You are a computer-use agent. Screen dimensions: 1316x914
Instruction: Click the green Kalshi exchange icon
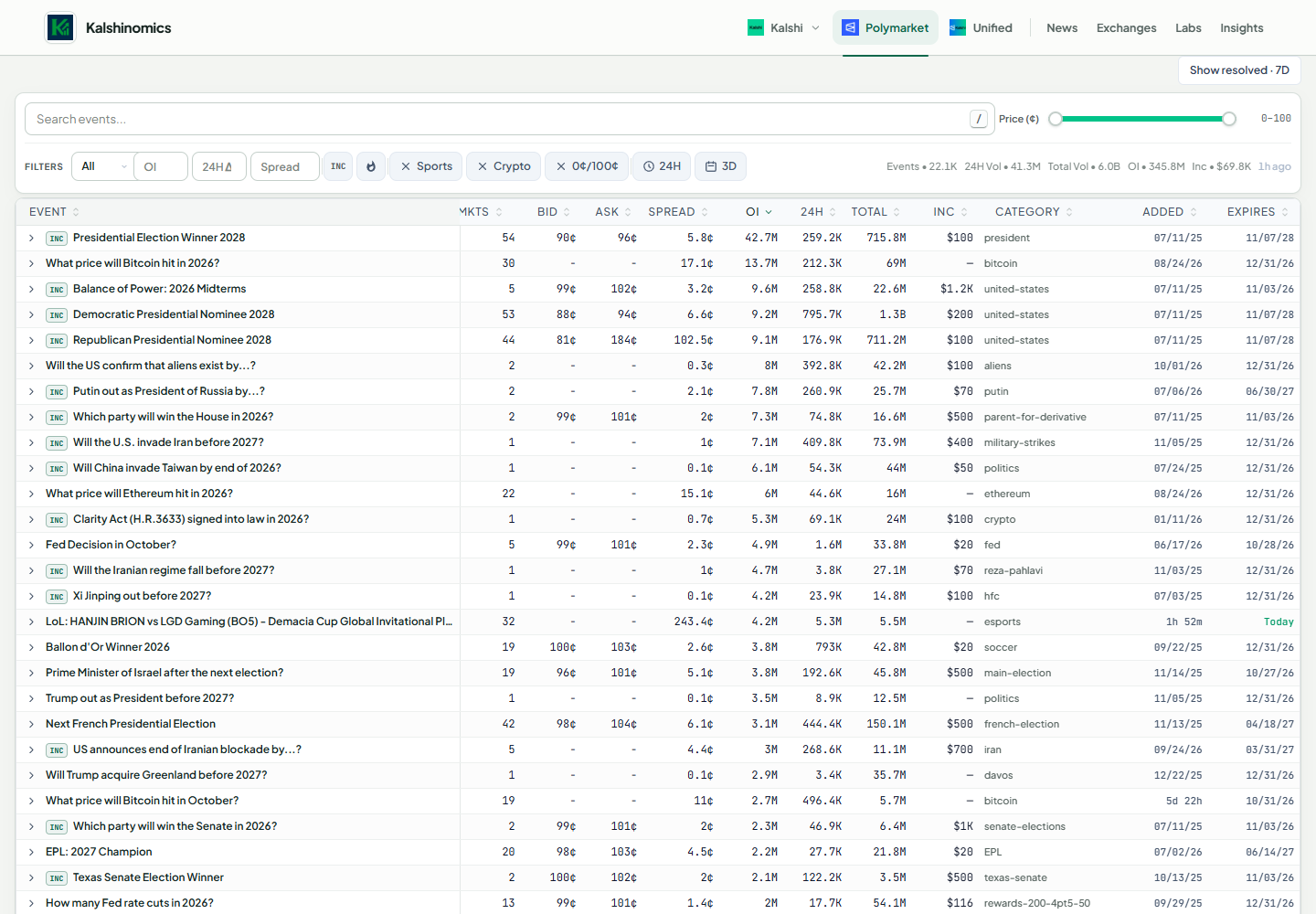(756, 27)
